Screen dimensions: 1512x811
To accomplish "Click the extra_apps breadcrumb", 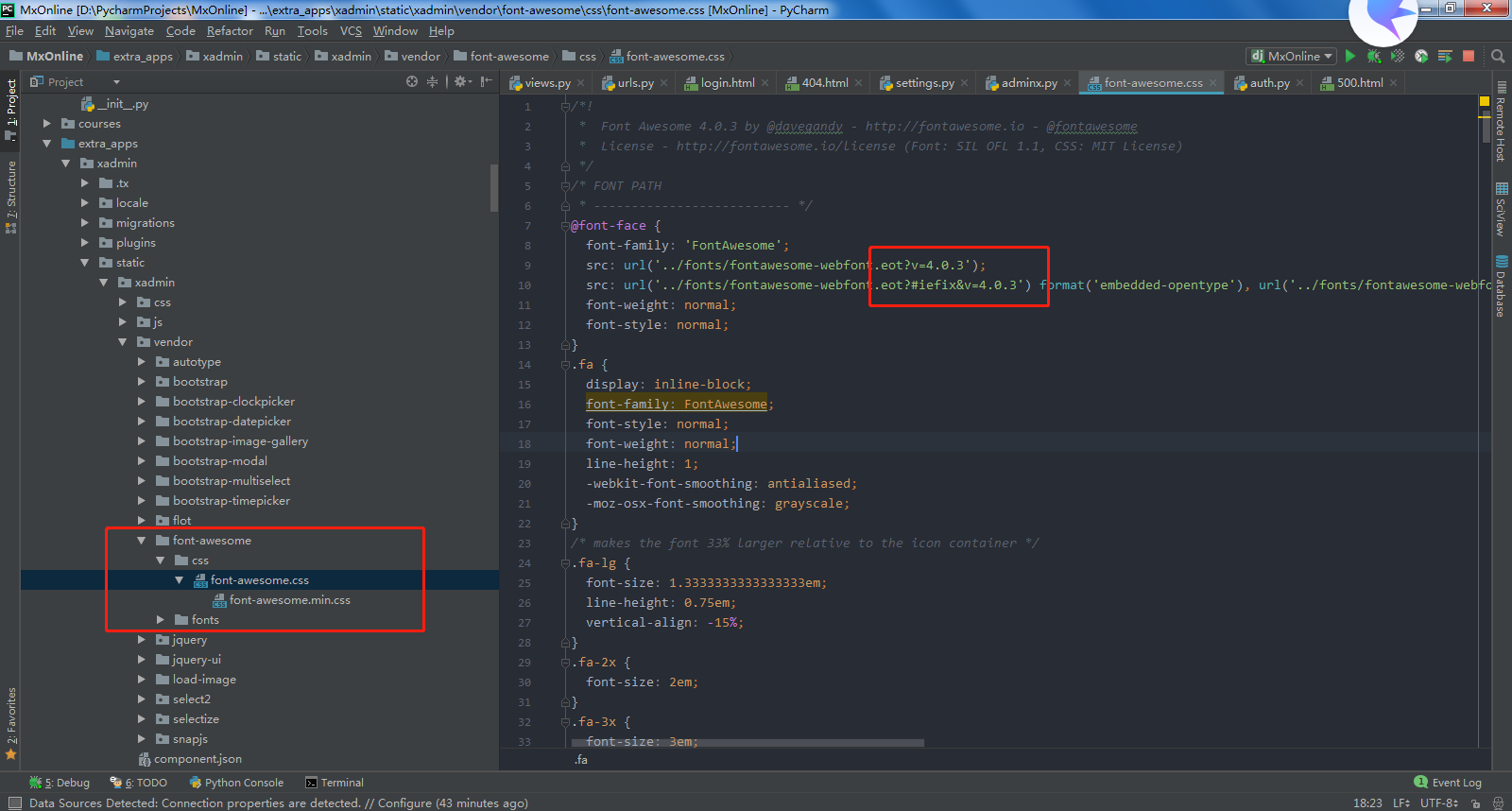I will pyautogui.click(x=134, y=57).
